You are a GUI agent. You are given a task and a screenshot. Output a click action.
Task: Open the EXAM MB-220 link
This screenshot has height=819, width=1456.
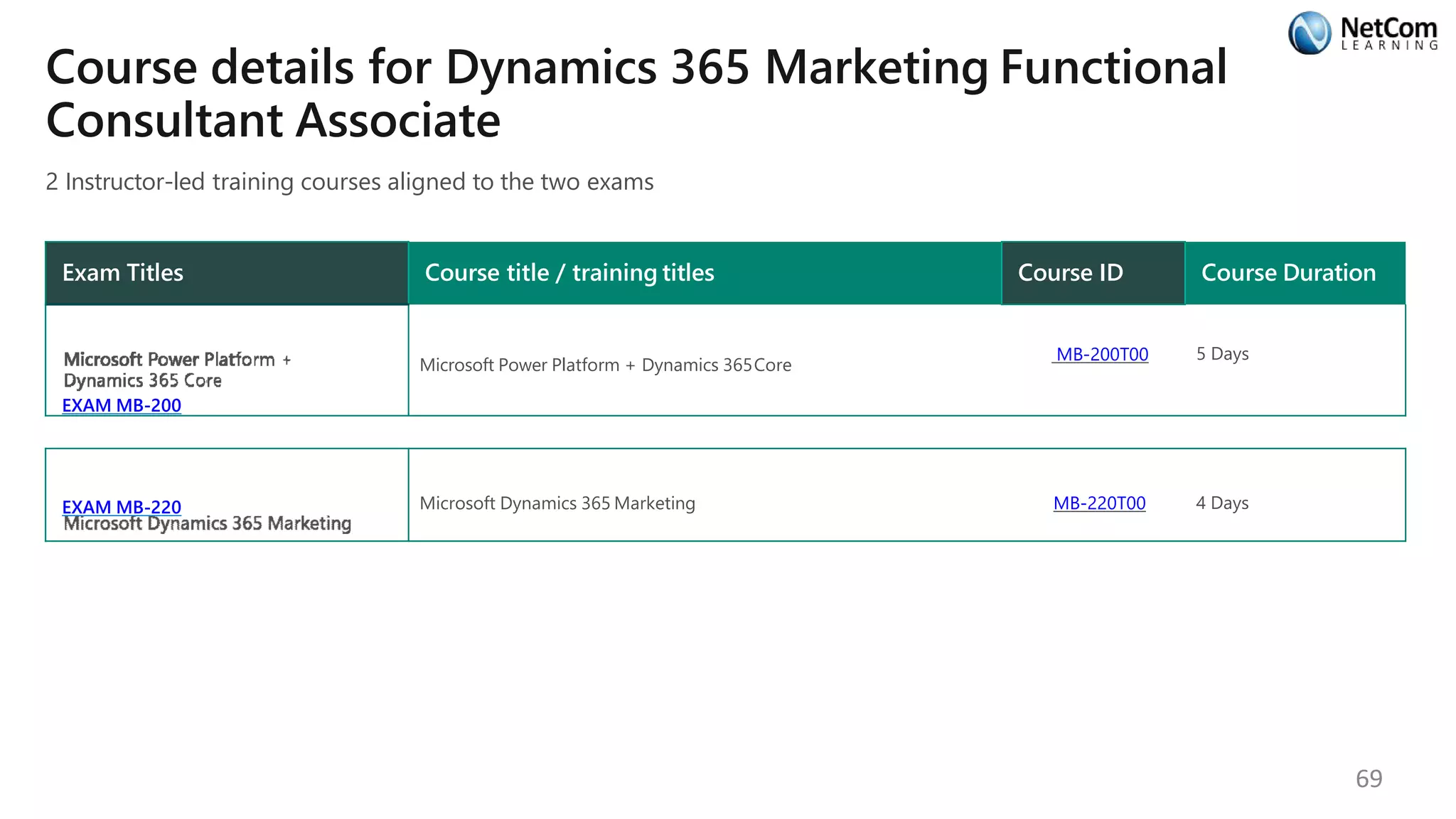122,507
